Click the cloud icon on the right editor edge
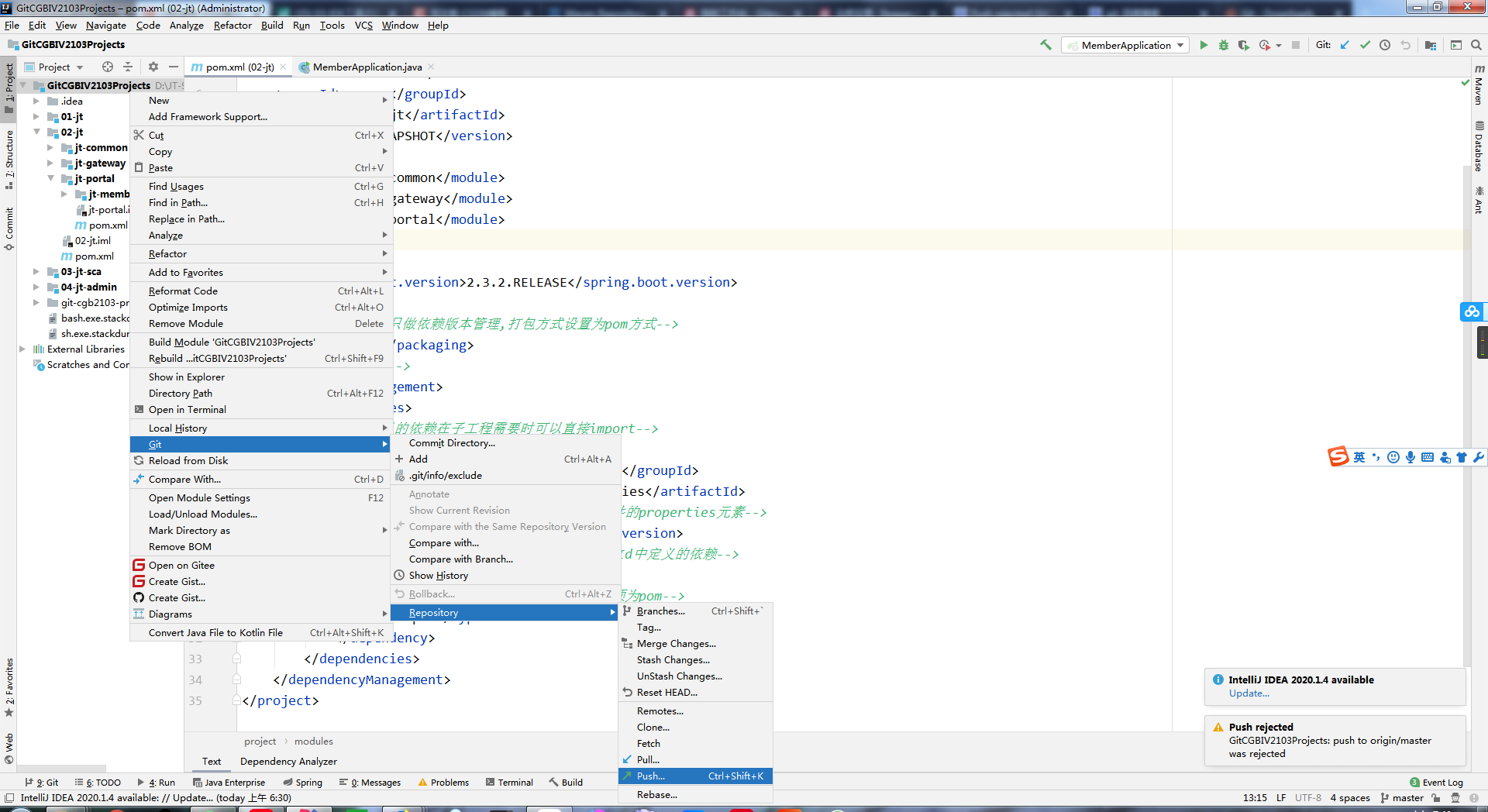This screenshot has height=812, width=1488. [x=1472, y=311]
